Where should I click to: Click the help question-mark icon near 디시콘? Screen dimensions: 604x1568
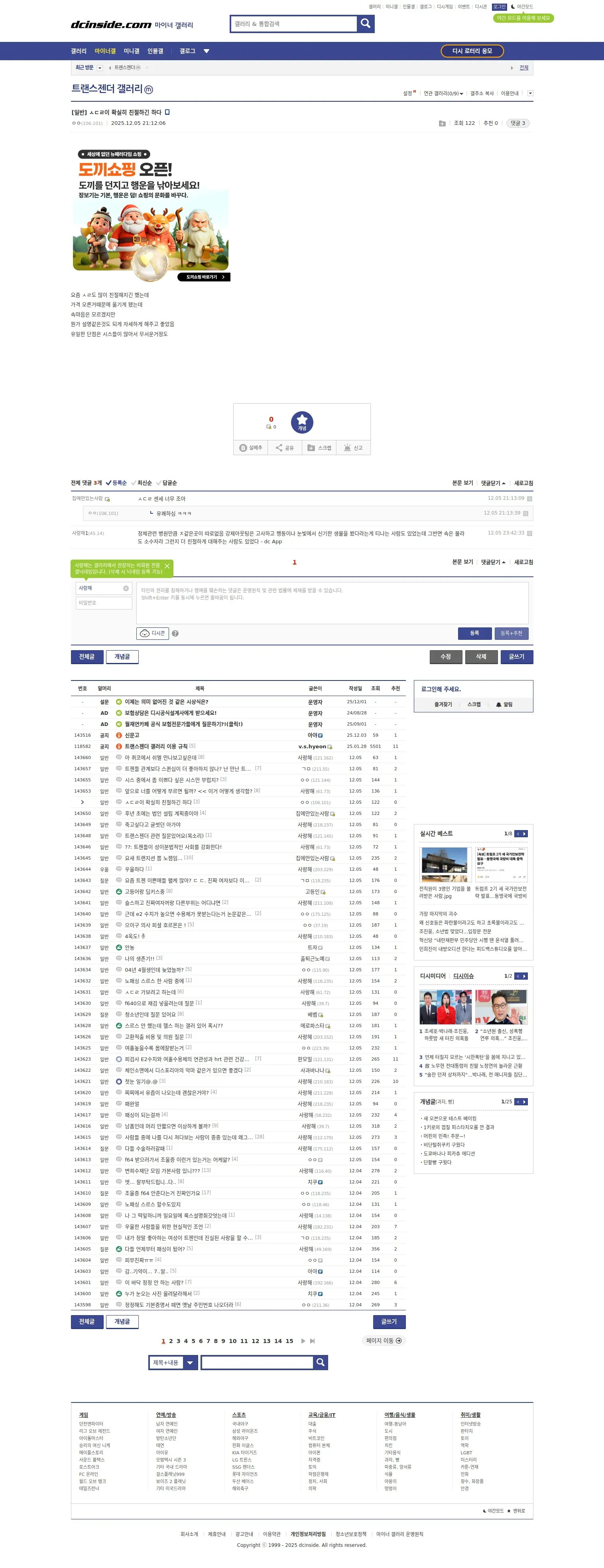coord(175,633)
